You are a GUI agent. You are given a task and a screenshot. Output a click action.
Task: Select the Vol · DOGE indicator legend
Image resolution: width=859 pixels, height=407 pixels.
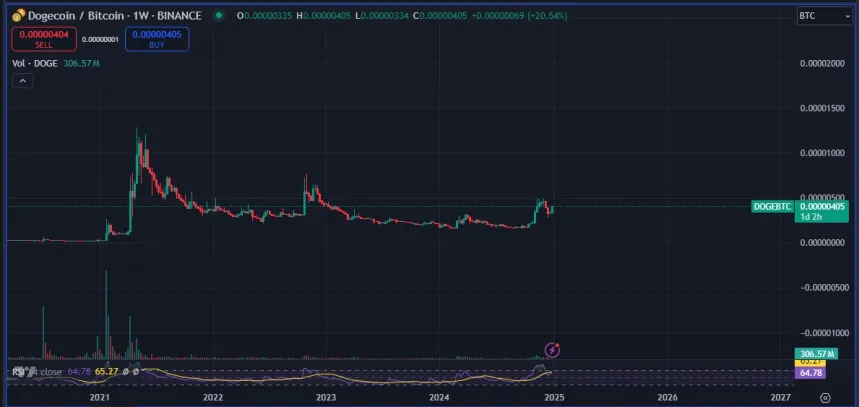click(36, 64)
